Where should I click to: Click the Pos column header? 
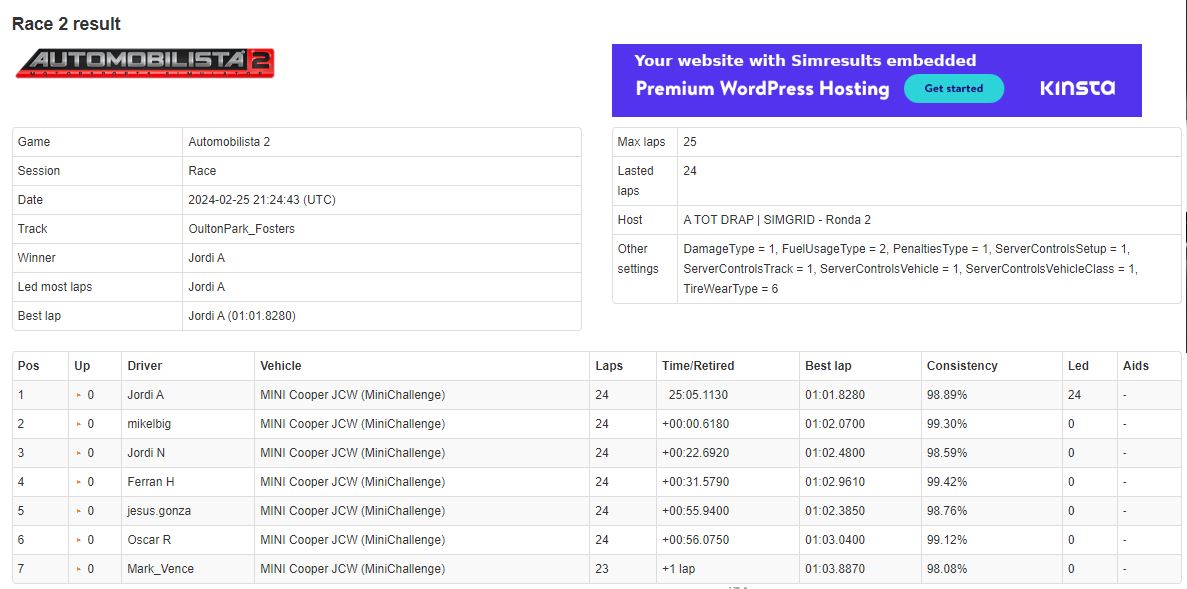pyautogui.click(x=28, y=366)
